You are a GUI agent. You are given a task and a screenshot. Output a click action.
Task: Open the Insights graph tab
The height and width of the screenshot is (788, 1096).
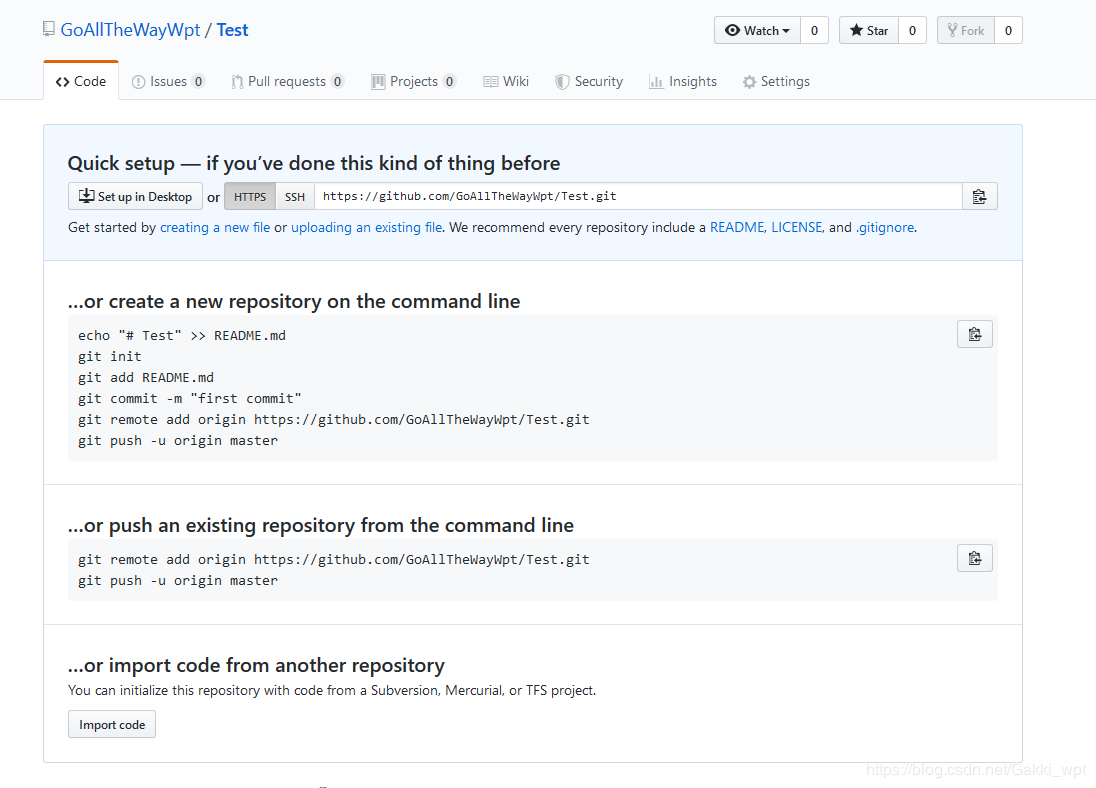(x=683, y=82)
